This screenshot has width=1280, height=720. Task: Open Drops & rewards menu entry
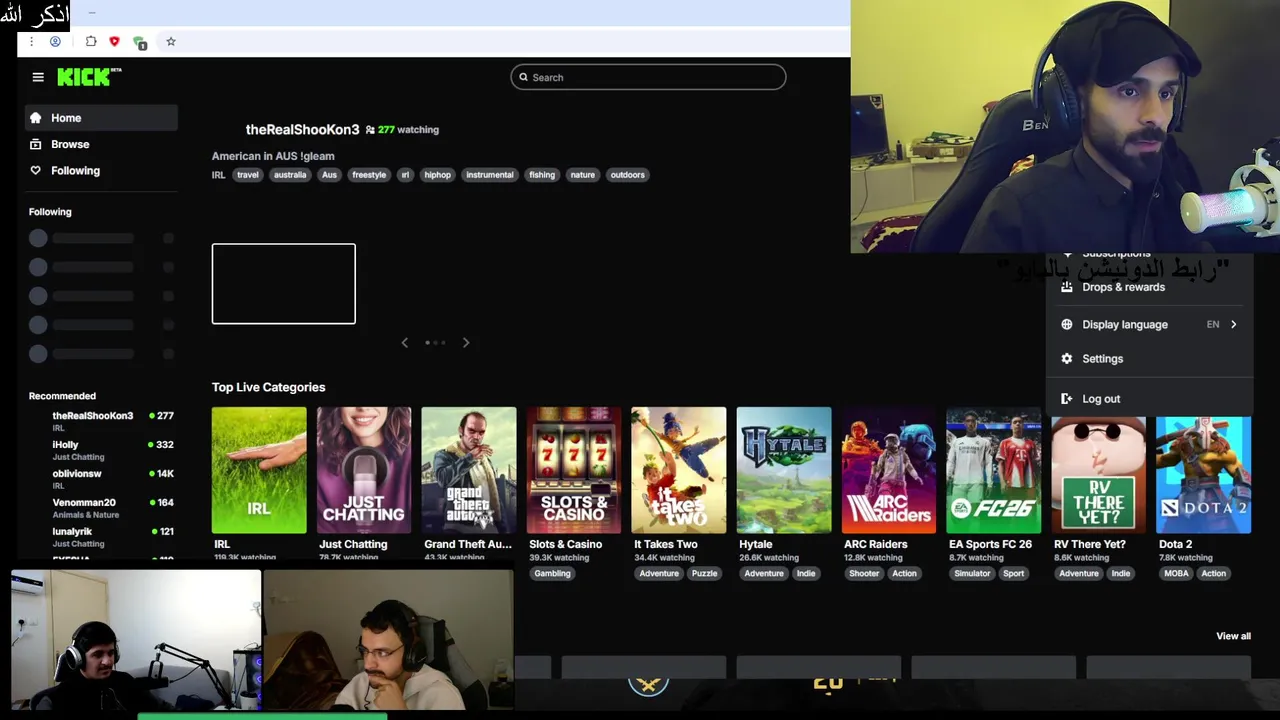click(1149, 287)
